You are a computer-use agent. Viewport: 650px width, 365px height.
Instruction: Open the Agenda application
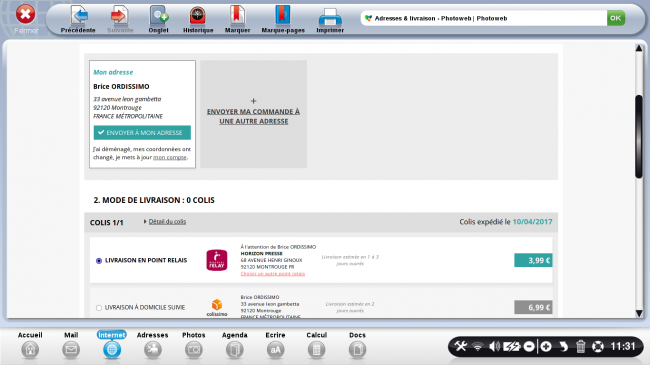[235, 345]
